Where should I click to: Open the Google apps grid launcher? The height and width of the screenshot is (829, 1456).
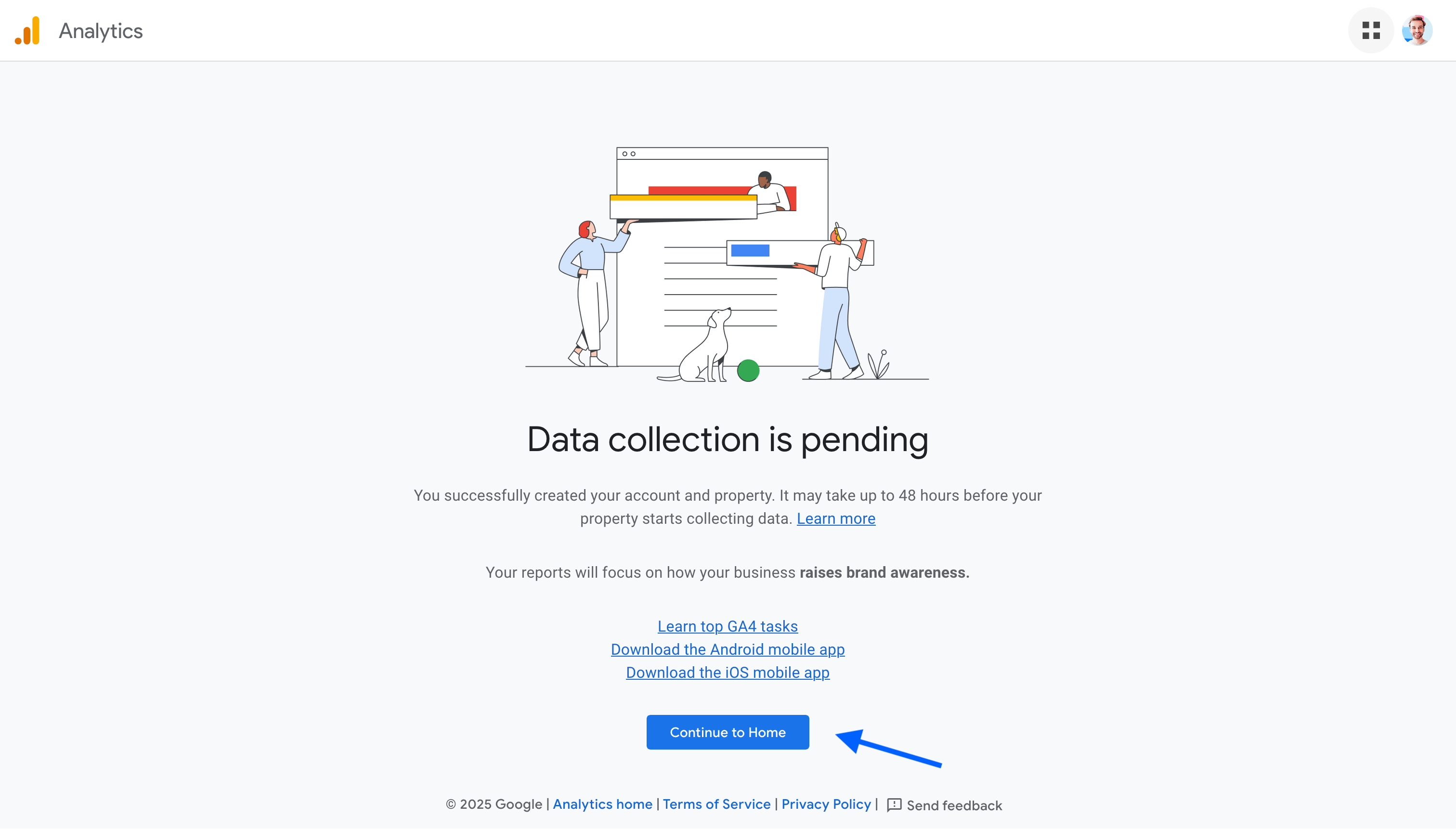click(1371, 30)
